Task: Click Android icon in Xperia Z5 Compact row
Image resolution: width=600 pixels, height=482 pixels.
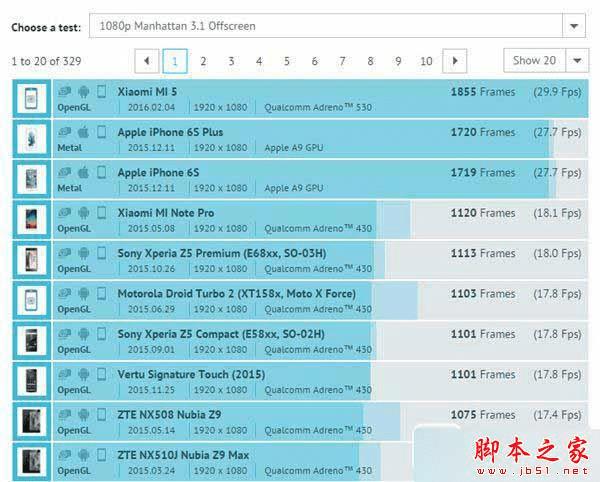Action: point(83,334)
